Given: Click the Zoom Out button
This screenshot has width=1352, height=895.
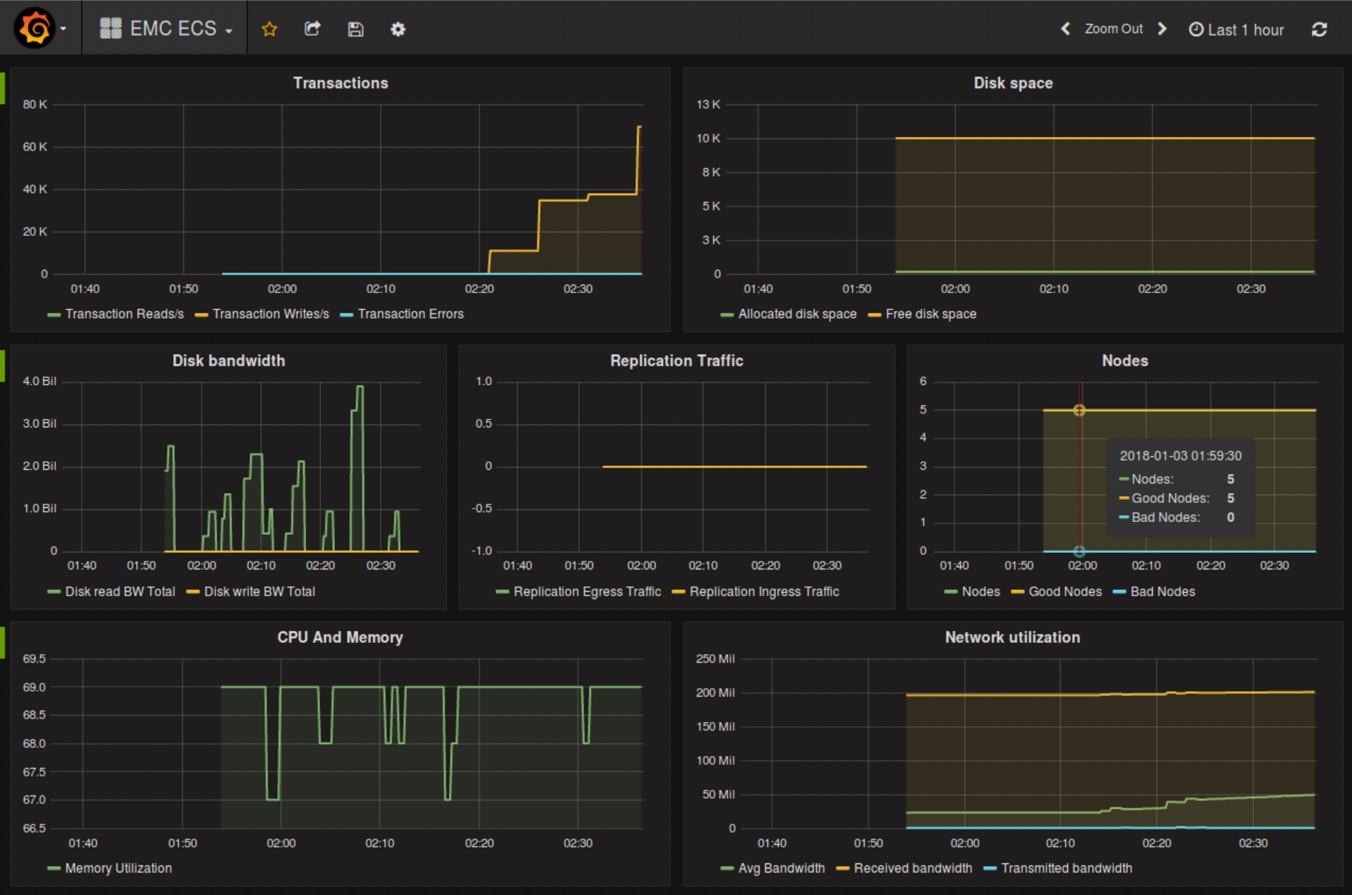Looking at the screenshot, I should coord(1113,29).
